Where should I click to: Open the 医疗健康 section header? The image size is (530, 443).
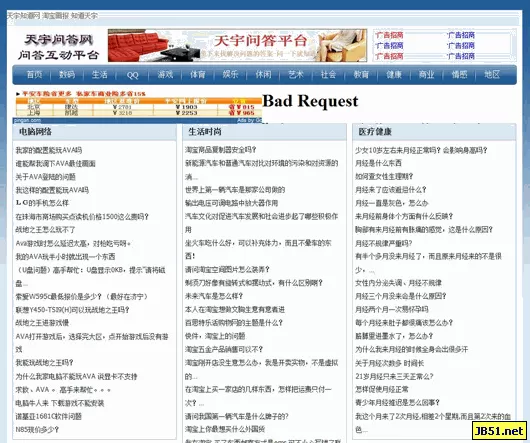(x=375, y=131)
